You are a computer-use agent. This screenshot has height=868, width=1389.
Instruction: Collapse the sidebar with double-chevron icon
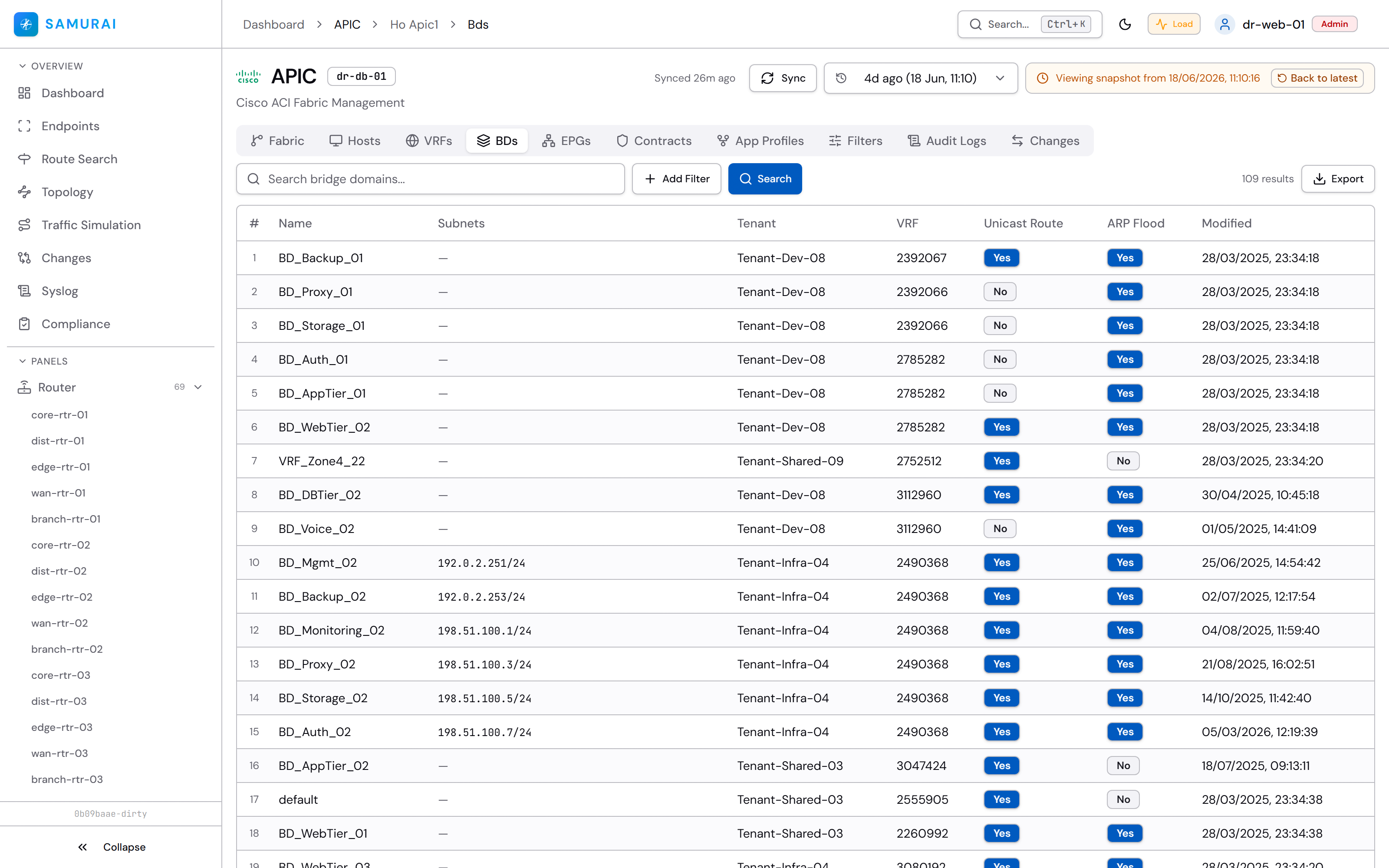[x=82, y=847]
